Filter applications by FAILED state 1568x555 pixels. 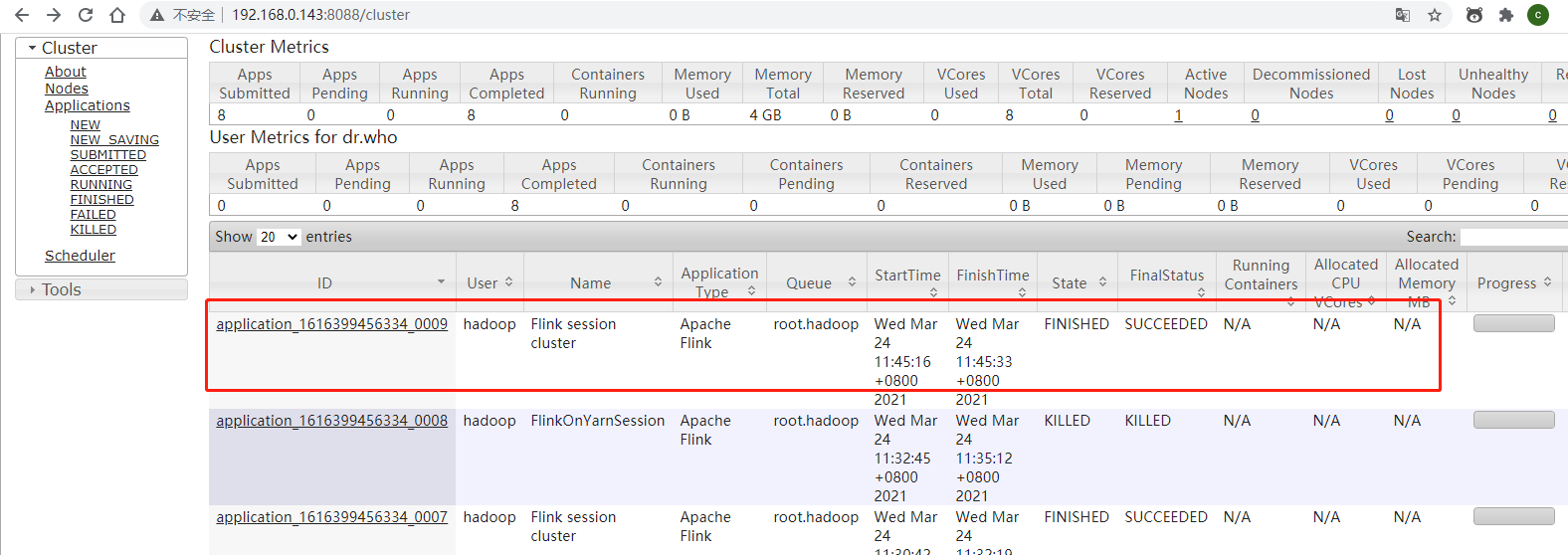[x=93, y=215]
